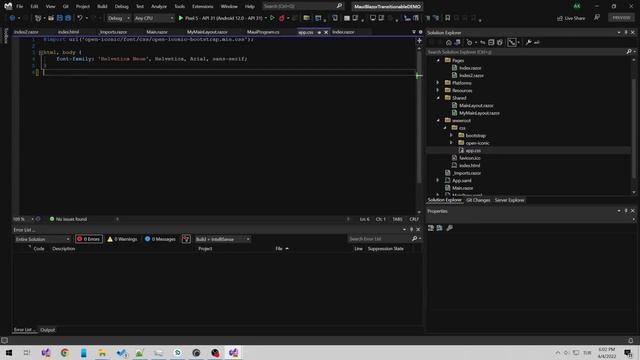Viewport: 640px width, 360px height.
Task: Open the Build + IntelliSense dropdown
Action: pyautogui.click(x=222, y=239)
